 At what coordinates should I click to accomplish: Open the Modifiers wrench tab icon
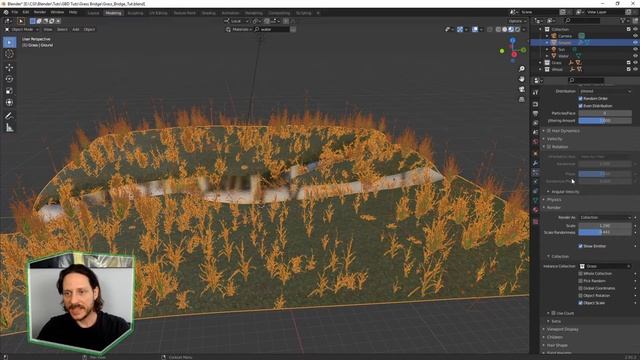tap(536, 163)
